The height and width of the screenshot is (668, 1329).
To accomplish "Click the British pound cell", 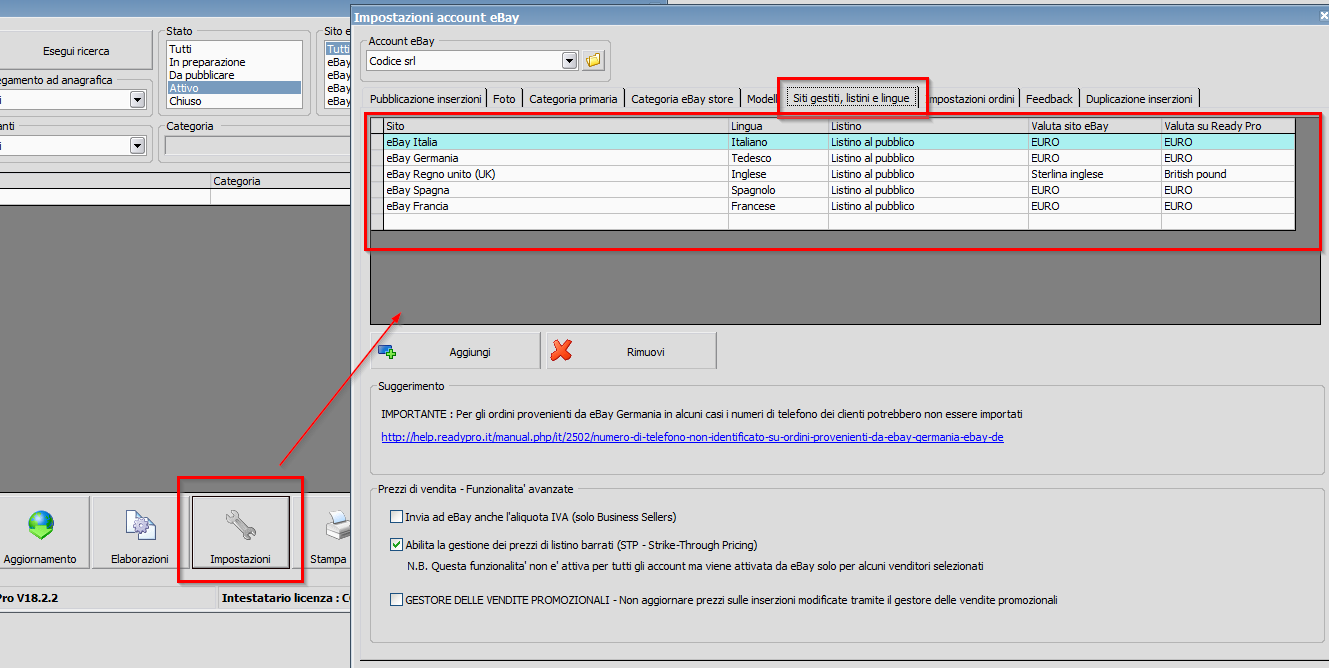I will 1228,174.
